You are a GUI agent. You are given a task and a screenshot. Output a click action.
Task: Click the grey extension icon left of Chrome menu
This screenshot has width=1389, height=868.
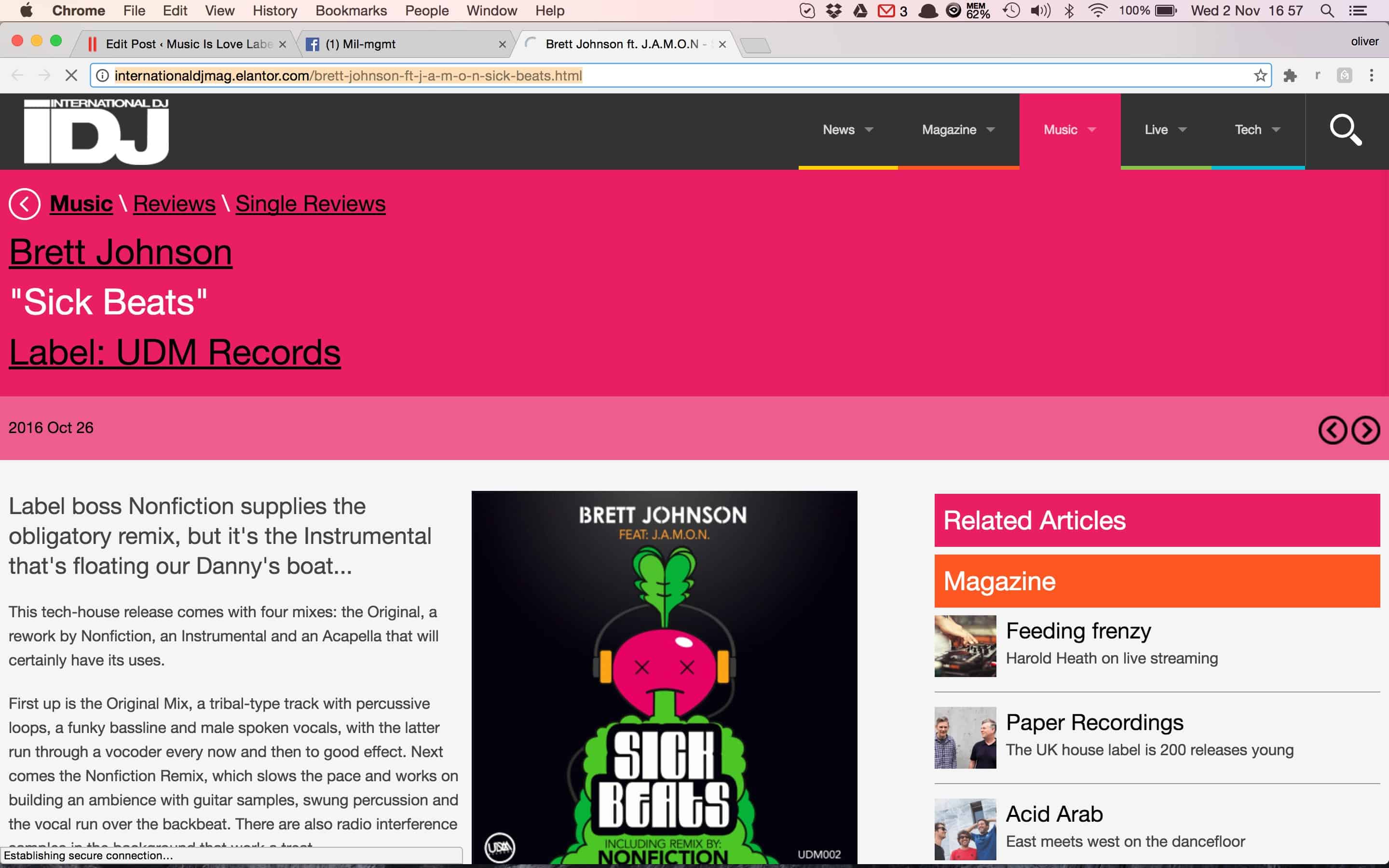[1344, 75]
